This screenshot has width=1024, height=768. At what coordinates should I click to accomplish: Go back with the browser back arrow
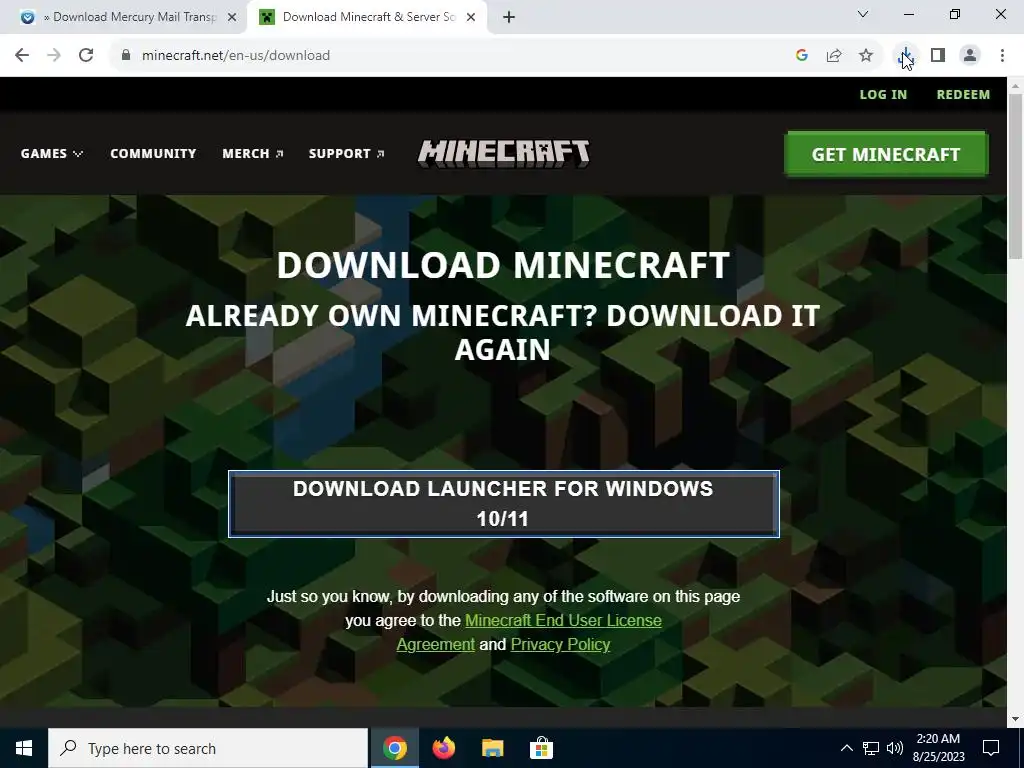coord(22,56)
